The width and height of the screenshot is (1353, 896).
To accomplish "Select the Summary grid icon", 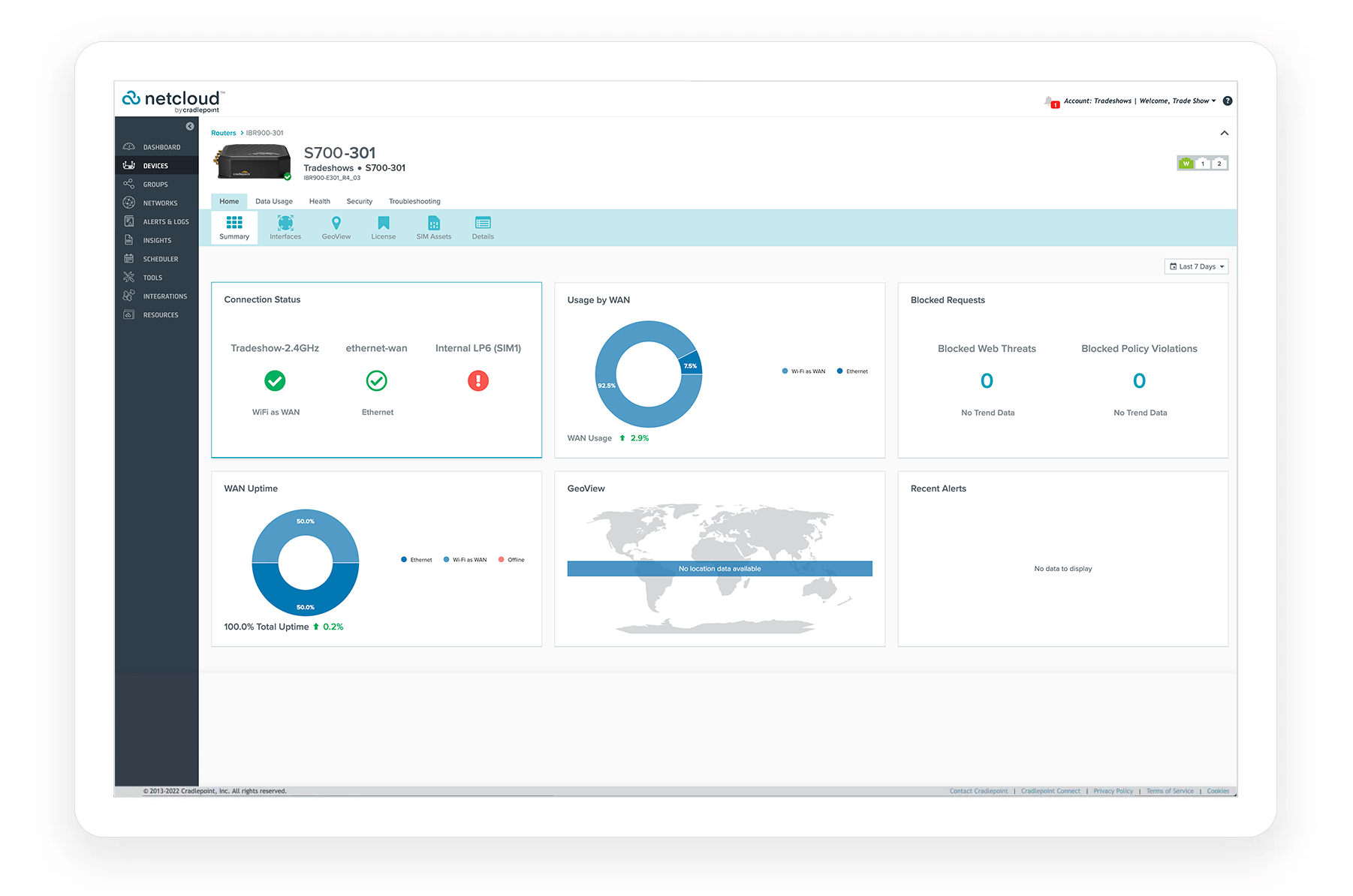I will pyautogui.click(x=234, y=222).
